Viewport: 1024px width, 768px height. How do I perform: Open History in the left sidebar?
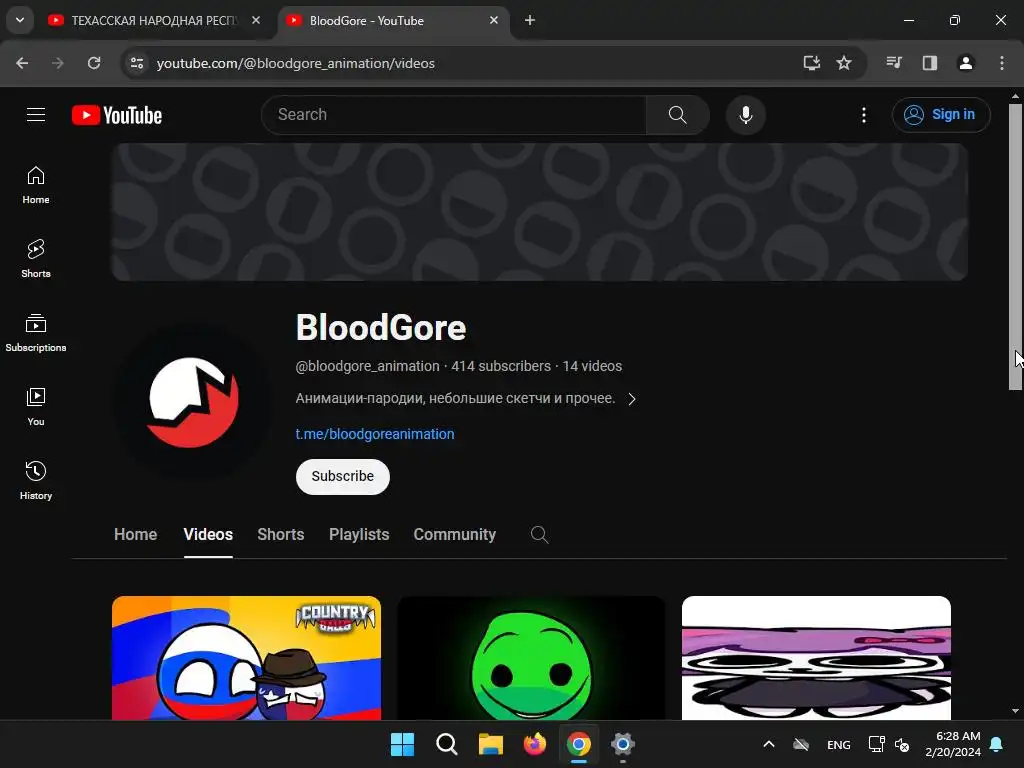[36, 480]
